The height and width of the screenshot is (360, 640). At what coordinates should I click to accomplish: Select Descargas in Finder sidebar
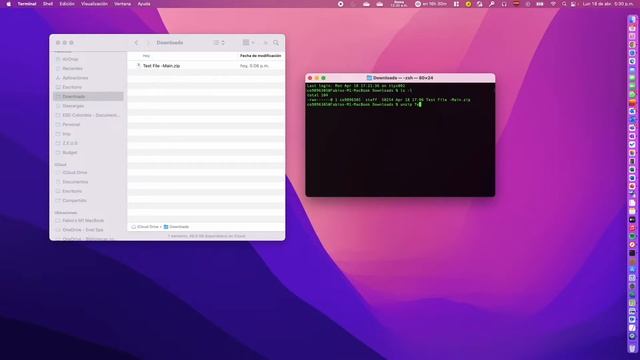pos(73,106)
